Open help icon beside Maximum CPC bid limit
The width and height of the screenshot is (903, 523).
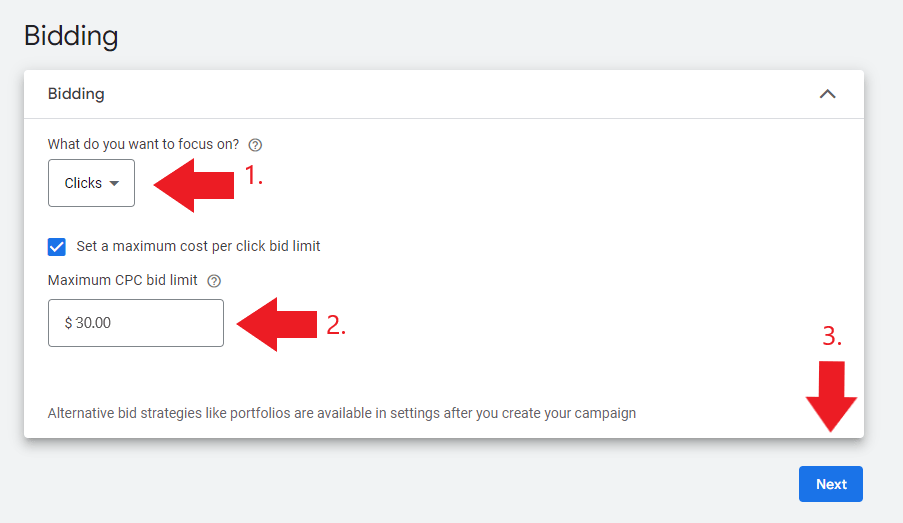point(214,281)
